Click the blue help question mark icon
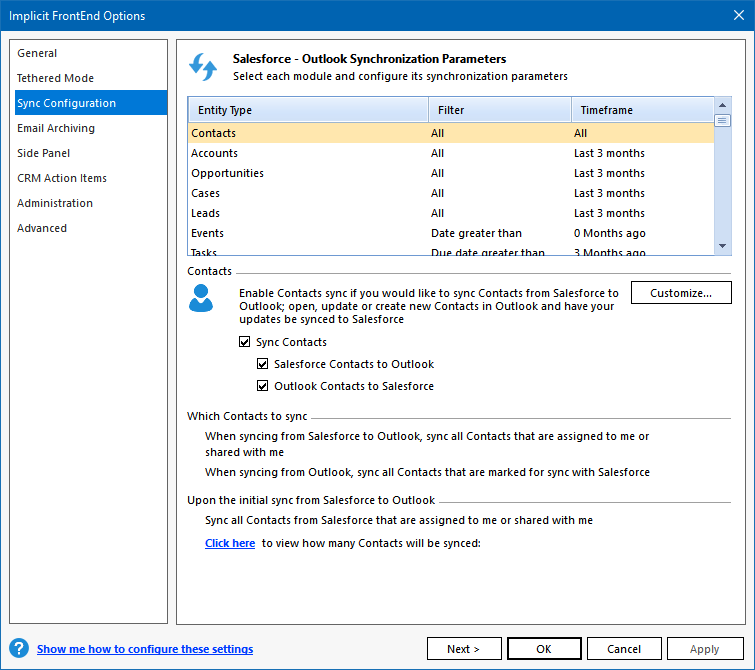 click(x=18, y=648)
